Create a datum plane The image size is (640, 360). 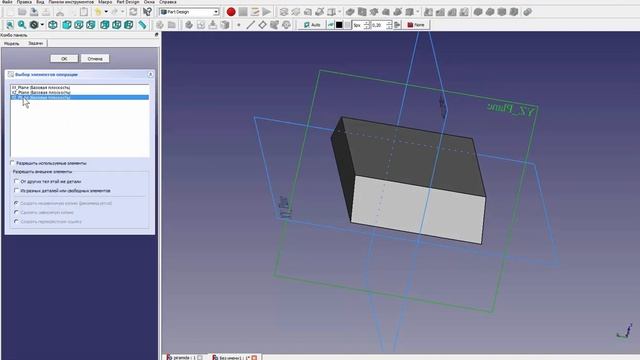(262, 25)
